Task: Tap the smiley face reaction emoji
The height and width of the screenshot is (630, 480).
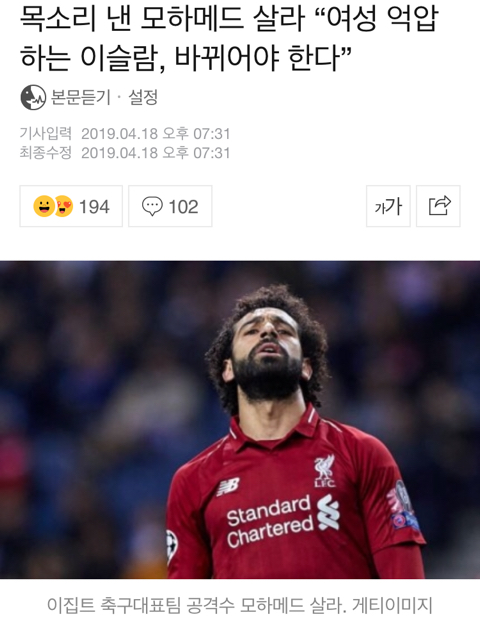Action: [43, 207]
